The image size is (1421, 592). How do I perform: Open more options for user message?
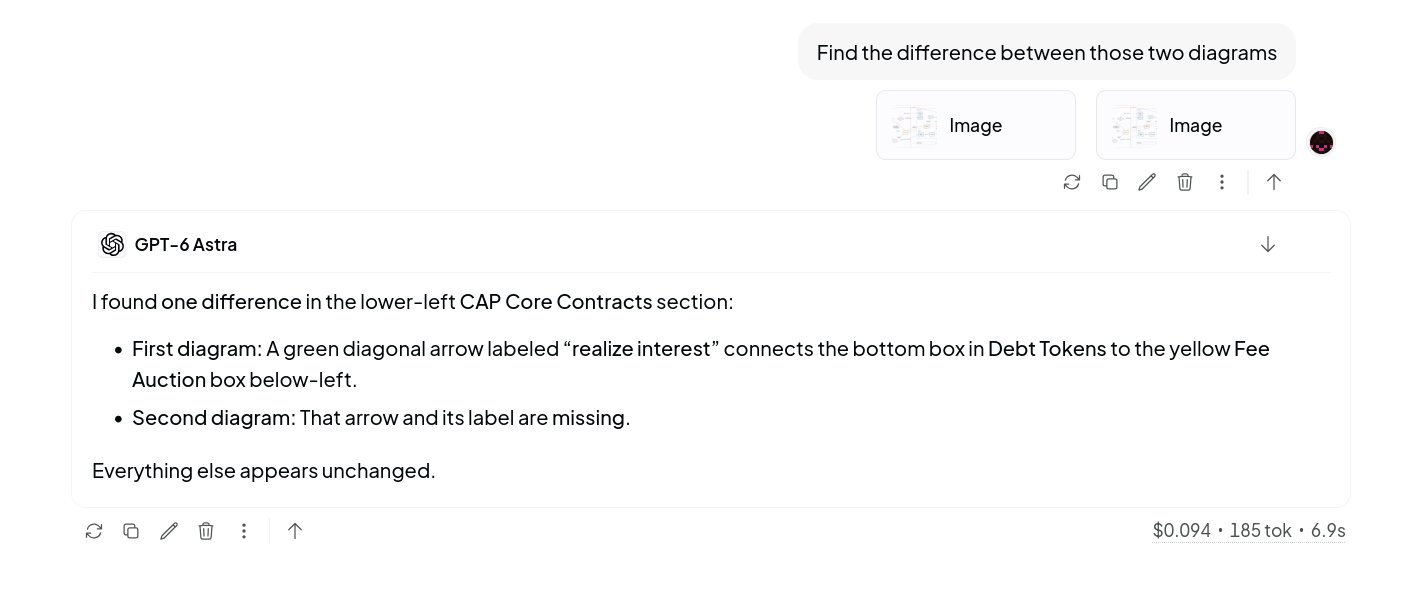1222,182
